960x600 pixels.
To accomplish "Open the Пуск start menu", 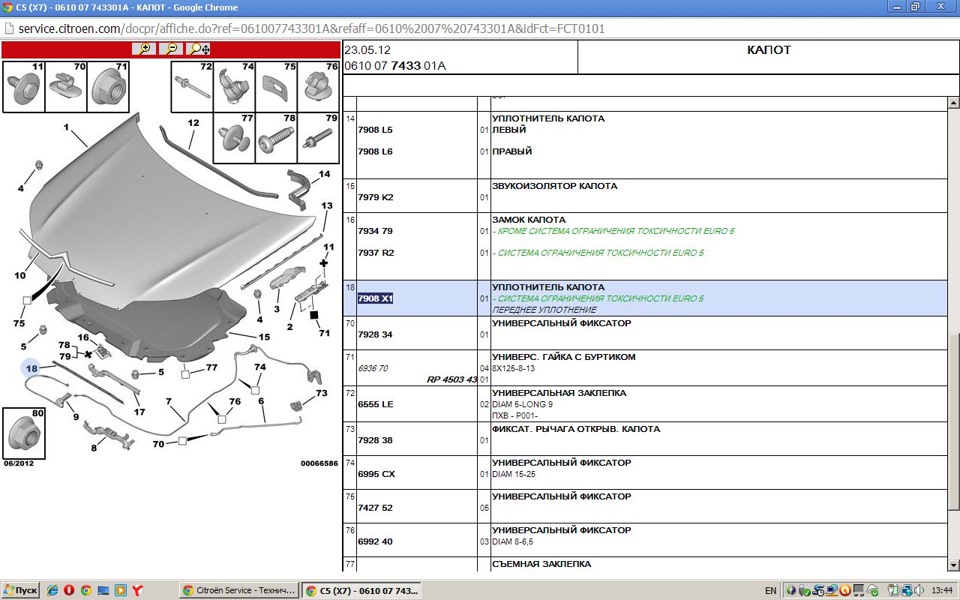I will tap(20, 590).
